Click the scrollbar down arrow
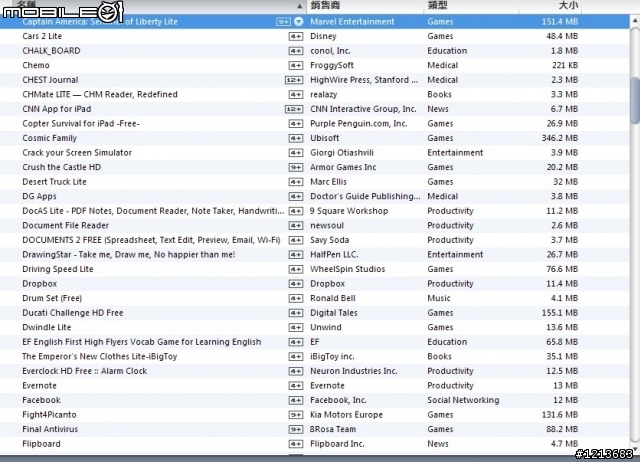This screenshot has height=462, width=640. 635,449
